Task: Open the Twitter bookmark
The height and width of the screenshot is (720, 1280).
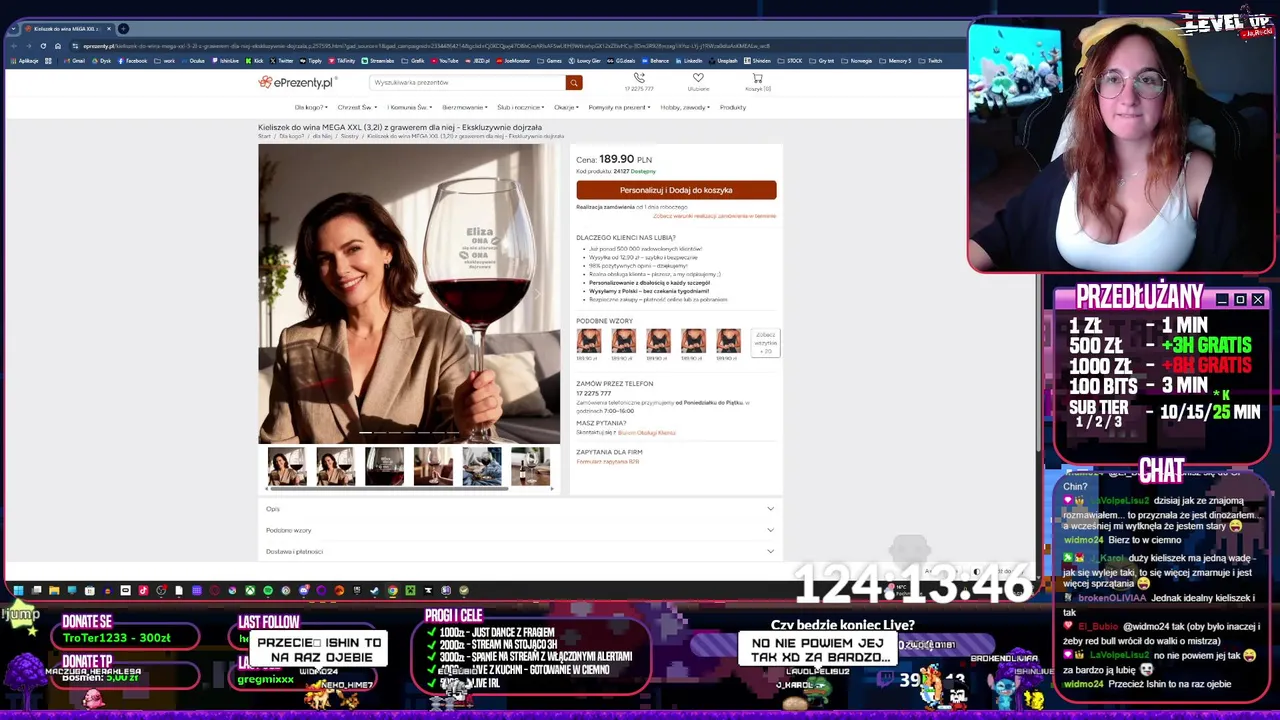Action: [x=282, y=61]
